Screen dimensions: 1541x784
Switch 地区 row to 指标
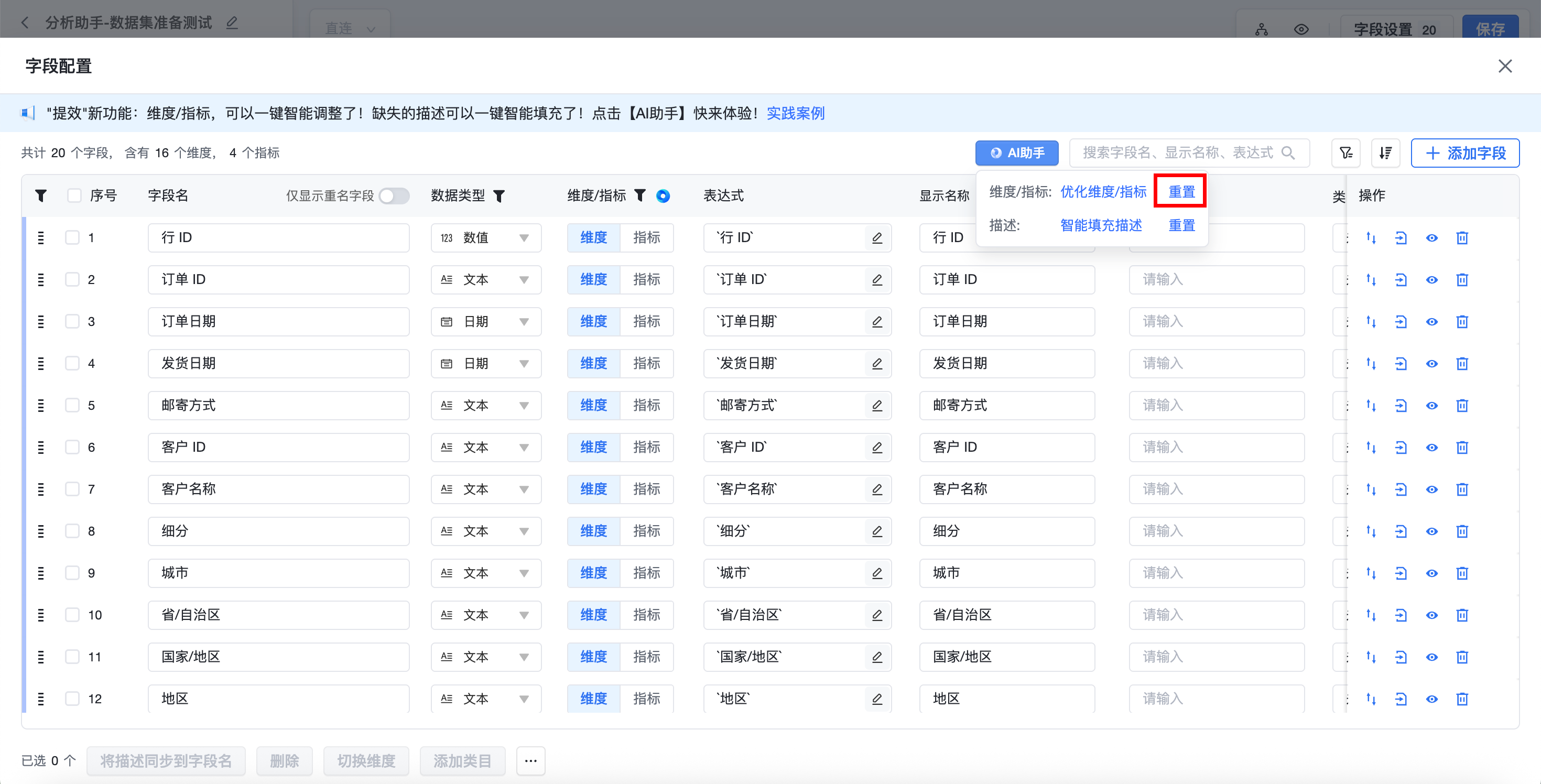click(647, 699)
